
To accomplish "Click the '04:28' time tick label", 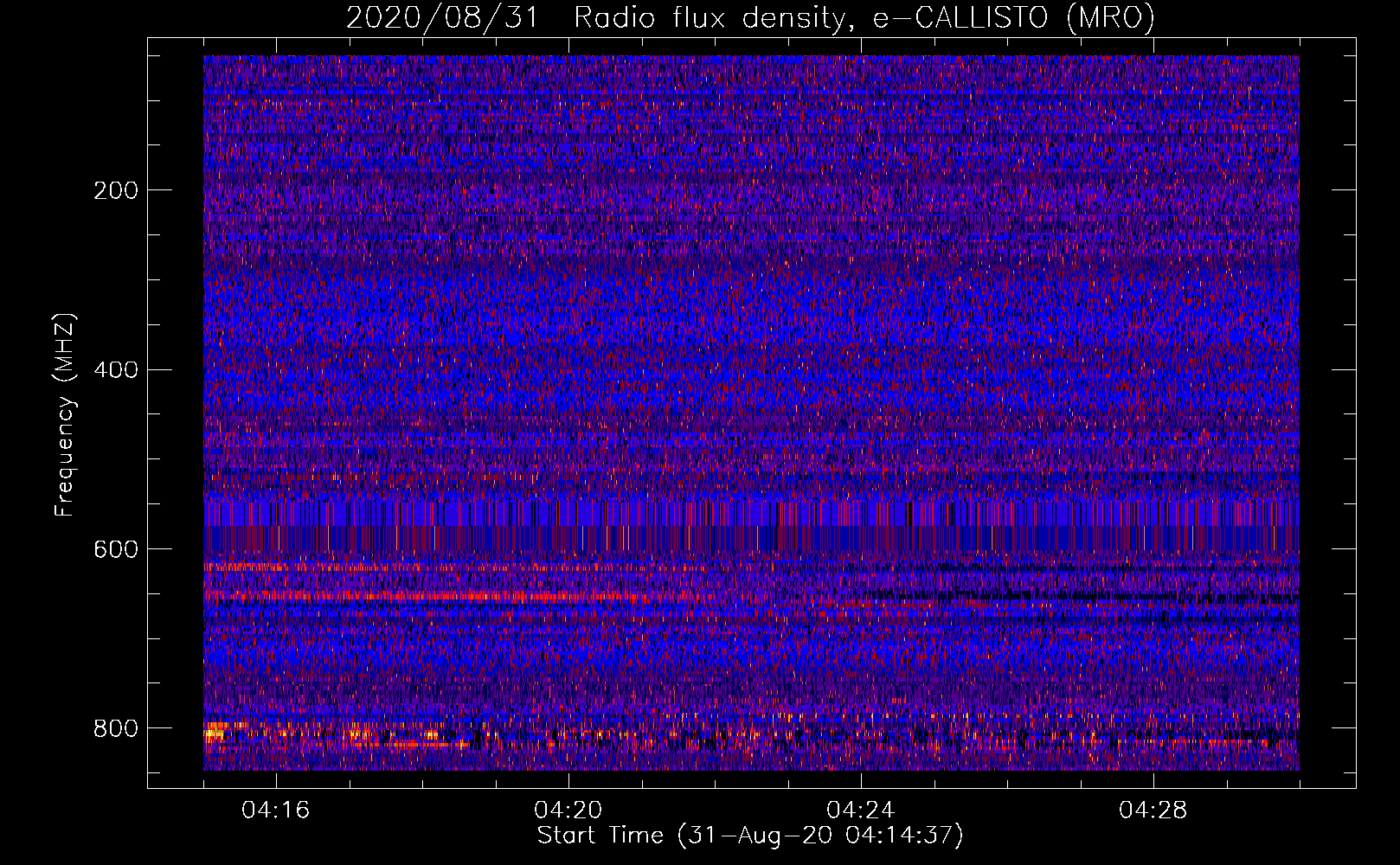I will (x=1153, y=811).
